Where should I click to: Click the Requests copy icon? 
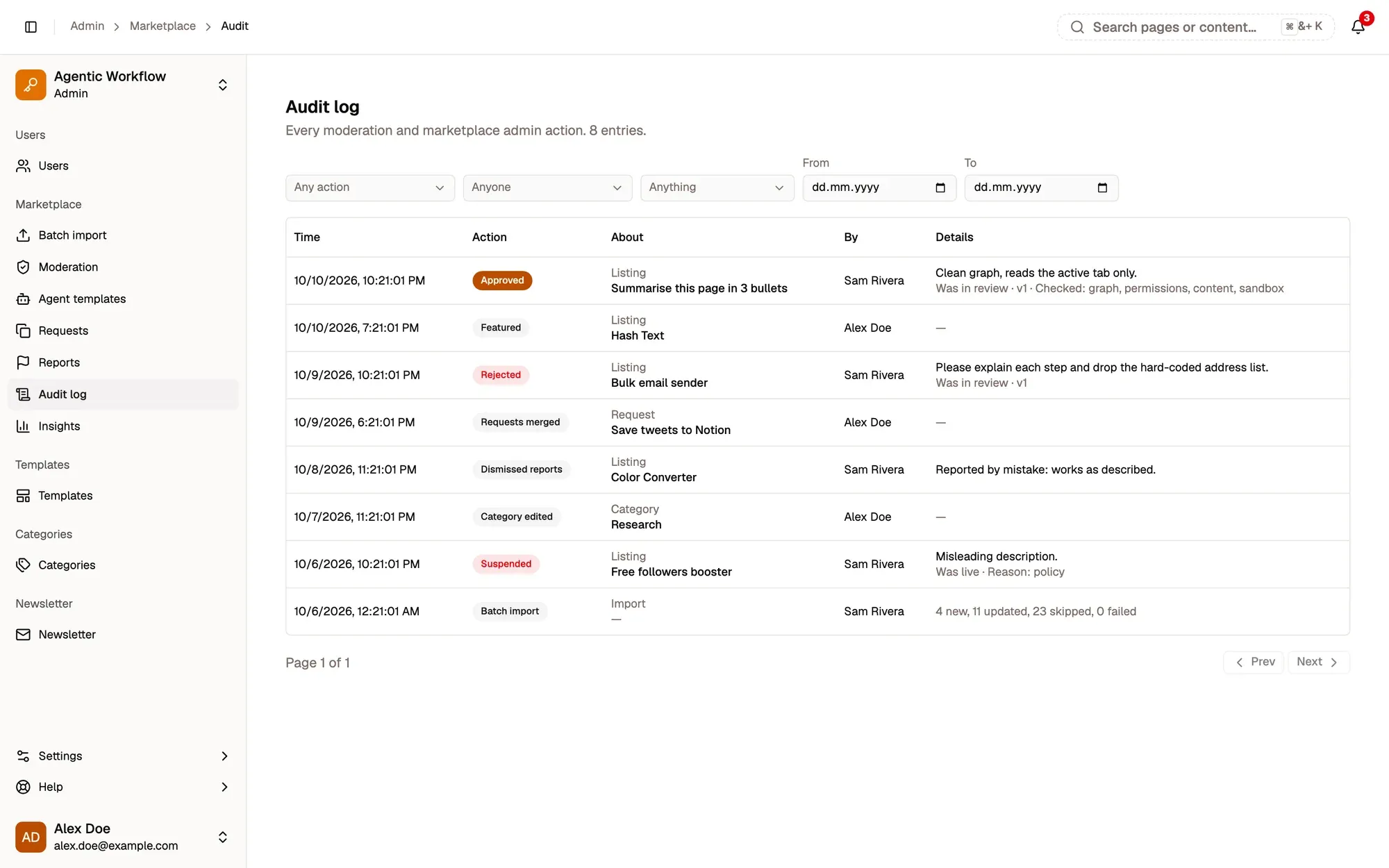coord(23,331)
